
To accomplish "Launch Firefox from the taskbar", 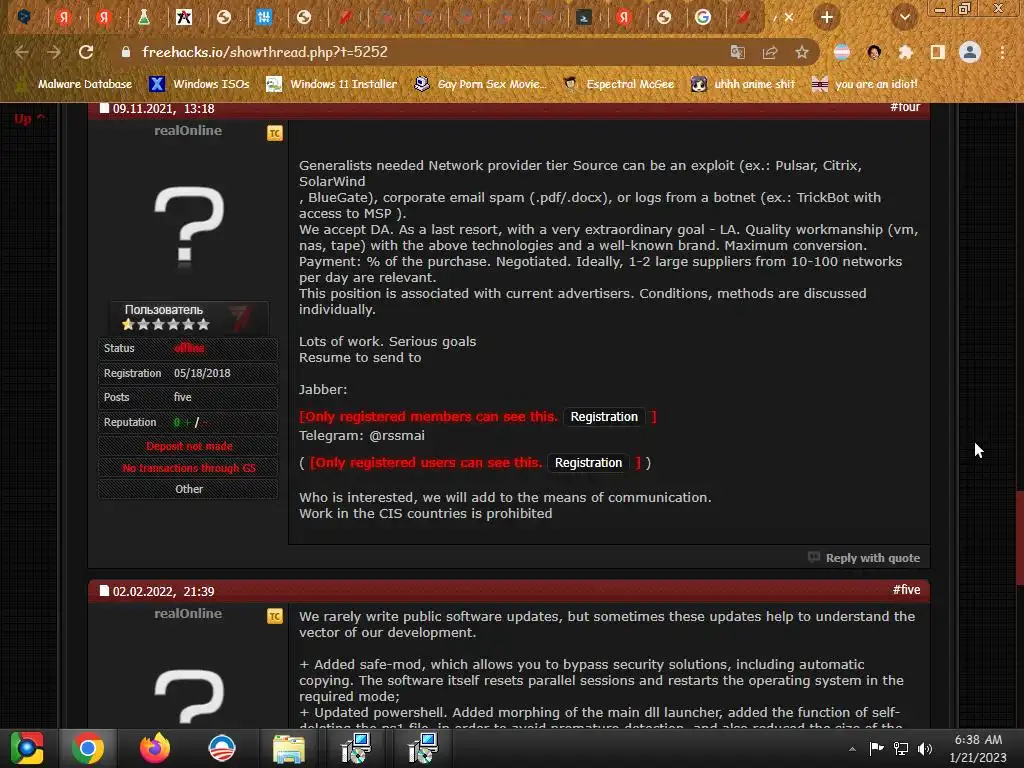I will click(x=155, y=748).
